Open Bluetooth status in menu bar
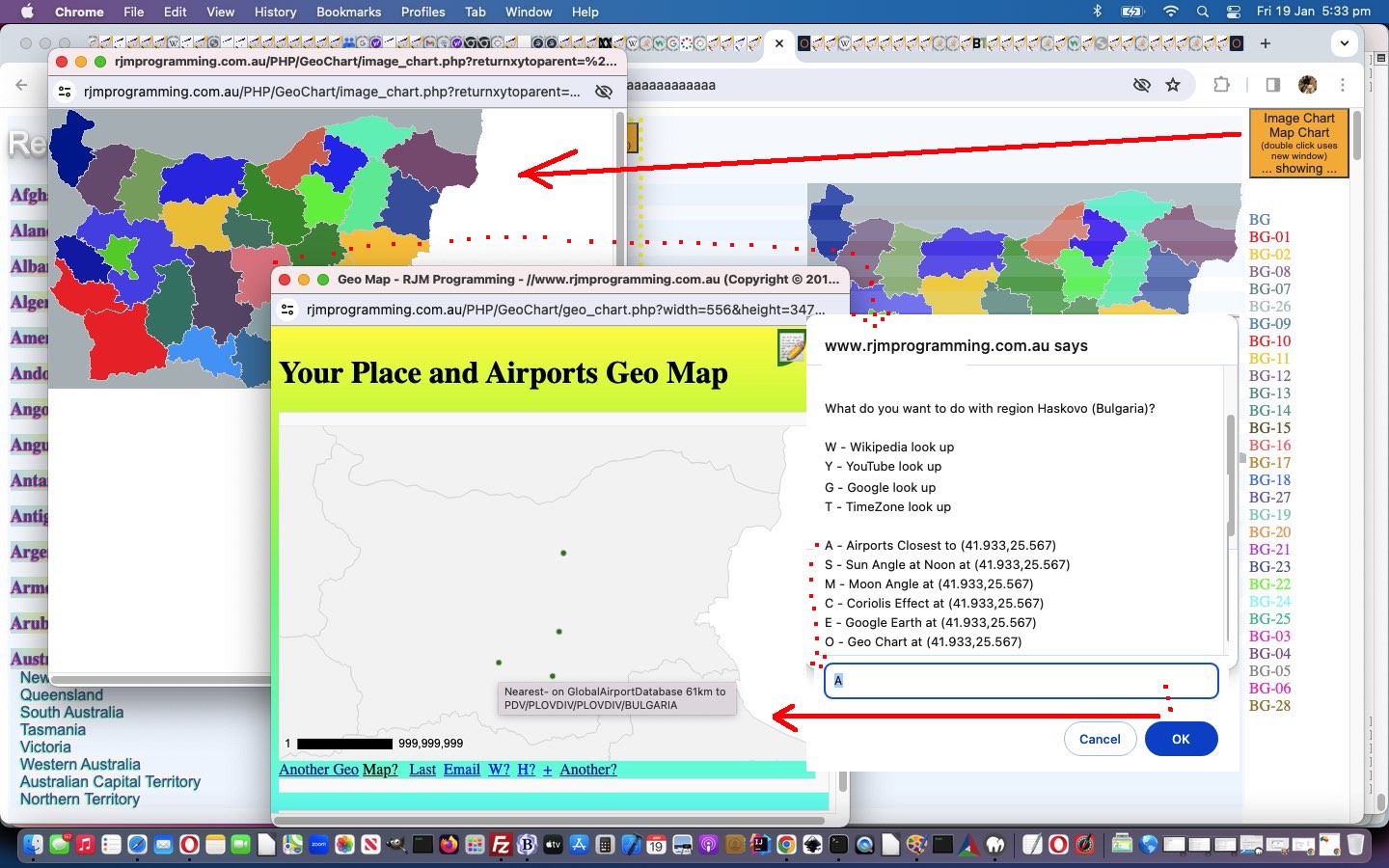The image size is (1389, 868). [x=1097, y=12]
